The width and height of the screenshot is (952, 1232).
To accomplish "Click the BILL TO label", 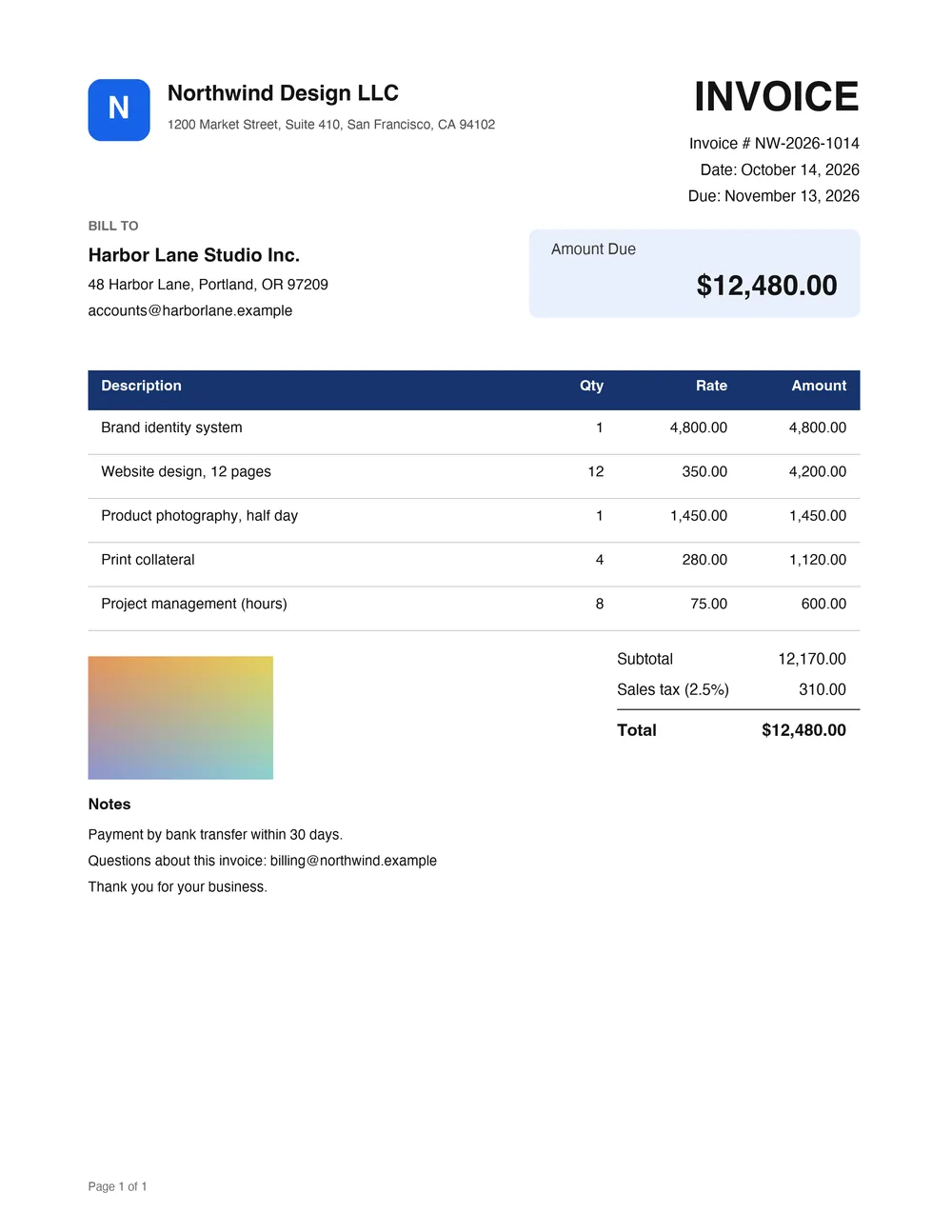I will pos(113,226).
